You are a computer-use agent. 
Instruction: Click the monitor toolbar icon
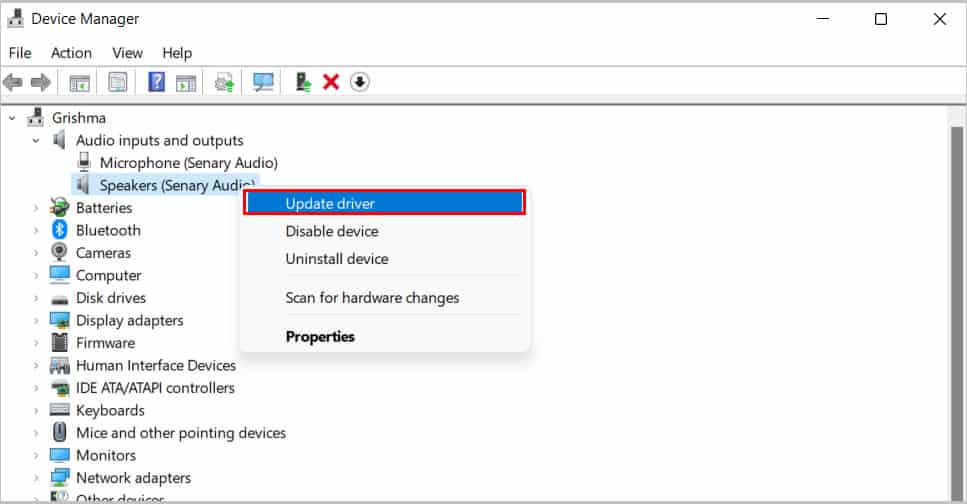263,83
